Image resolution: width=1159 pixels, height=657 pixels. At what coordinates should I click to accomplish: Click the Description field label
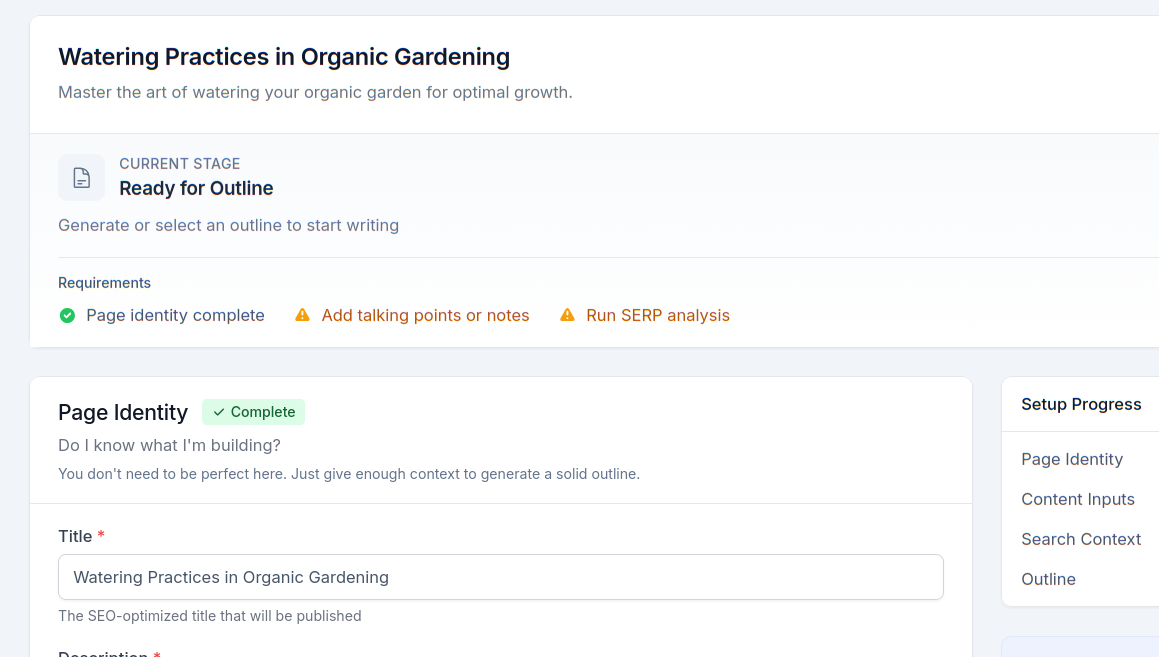(x=103, y=653)
